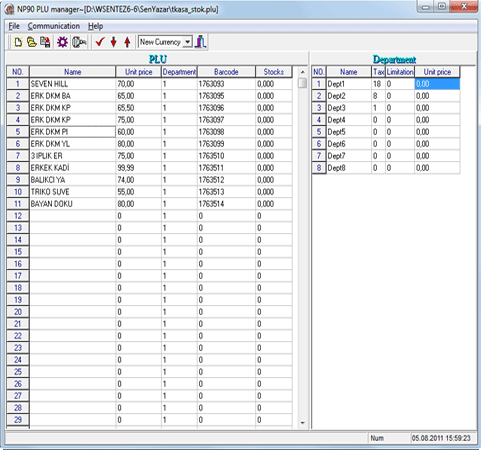This screenshot has height=450, width=481.
Task: Click the PLU list scroll down arrow
Action: click(x=303, y=423)
